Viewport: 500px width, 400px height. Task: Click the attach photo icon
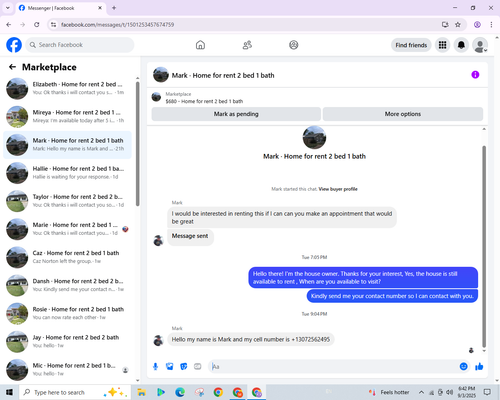170,367
